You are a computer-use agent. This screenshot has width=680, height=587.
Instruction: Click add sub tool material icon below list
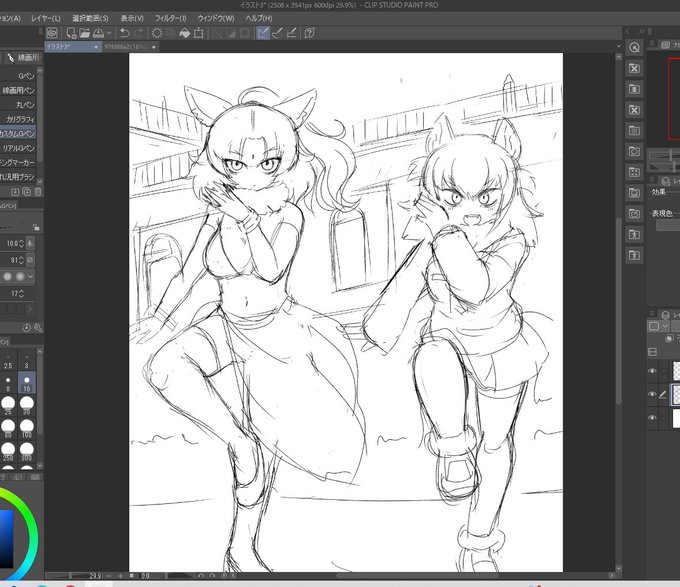[x=15, y=192]
